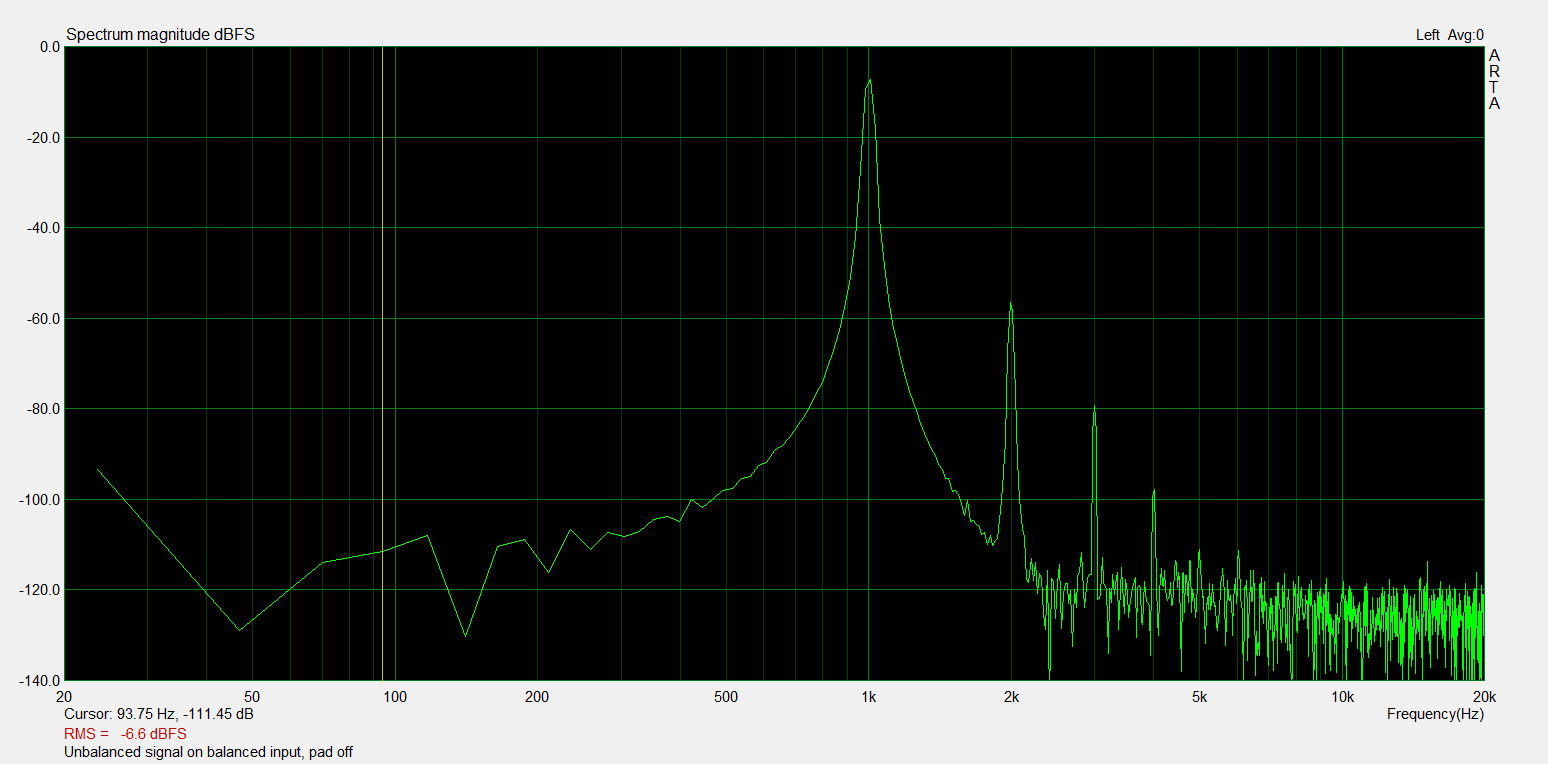This screenshot has height=764, width=1548.
Task: Click the '-80.0' y-axis label
Action: (x=45, y=408)
